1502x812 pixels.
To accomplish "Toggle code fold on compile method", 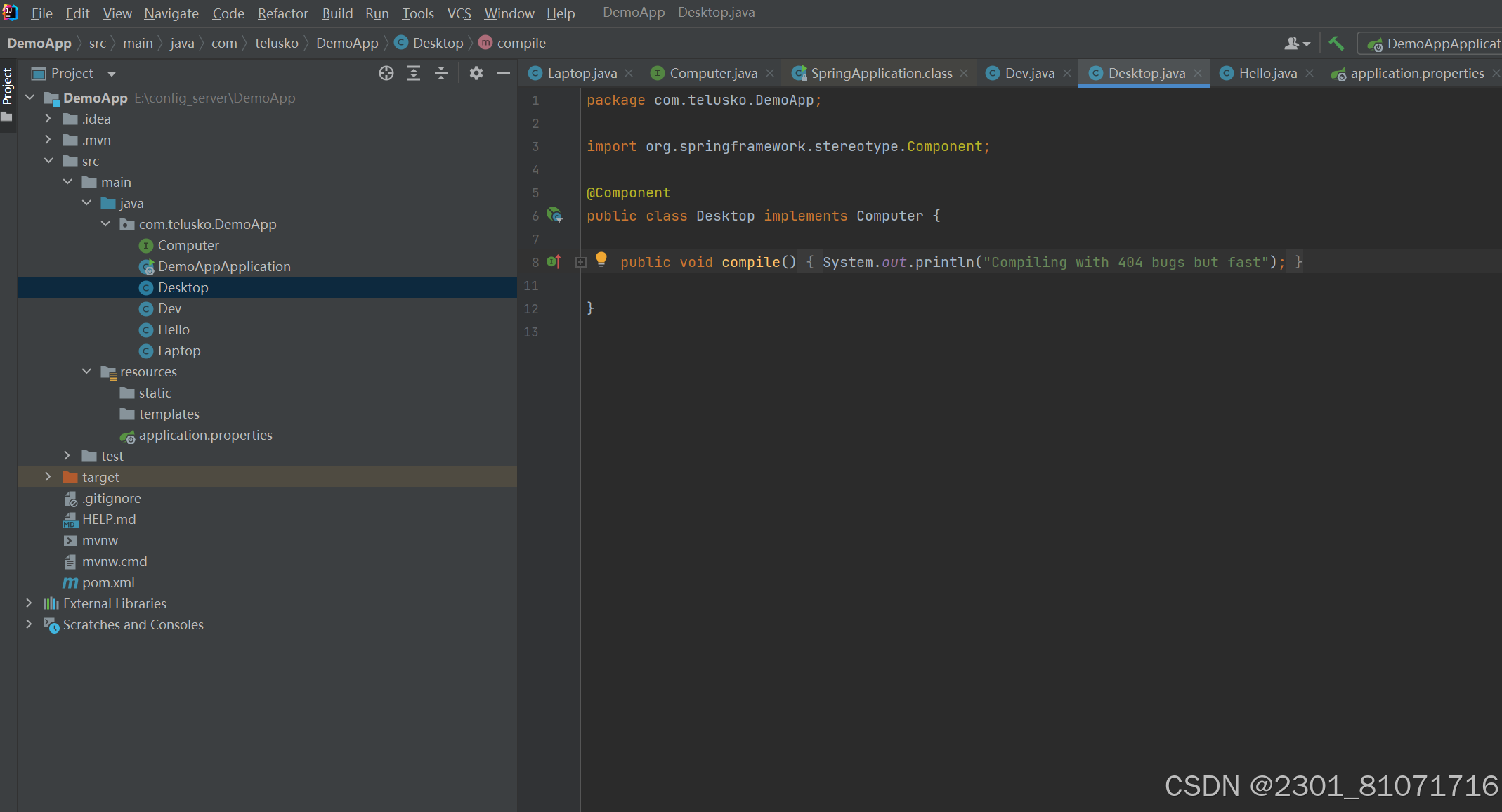I will (581, 262).
